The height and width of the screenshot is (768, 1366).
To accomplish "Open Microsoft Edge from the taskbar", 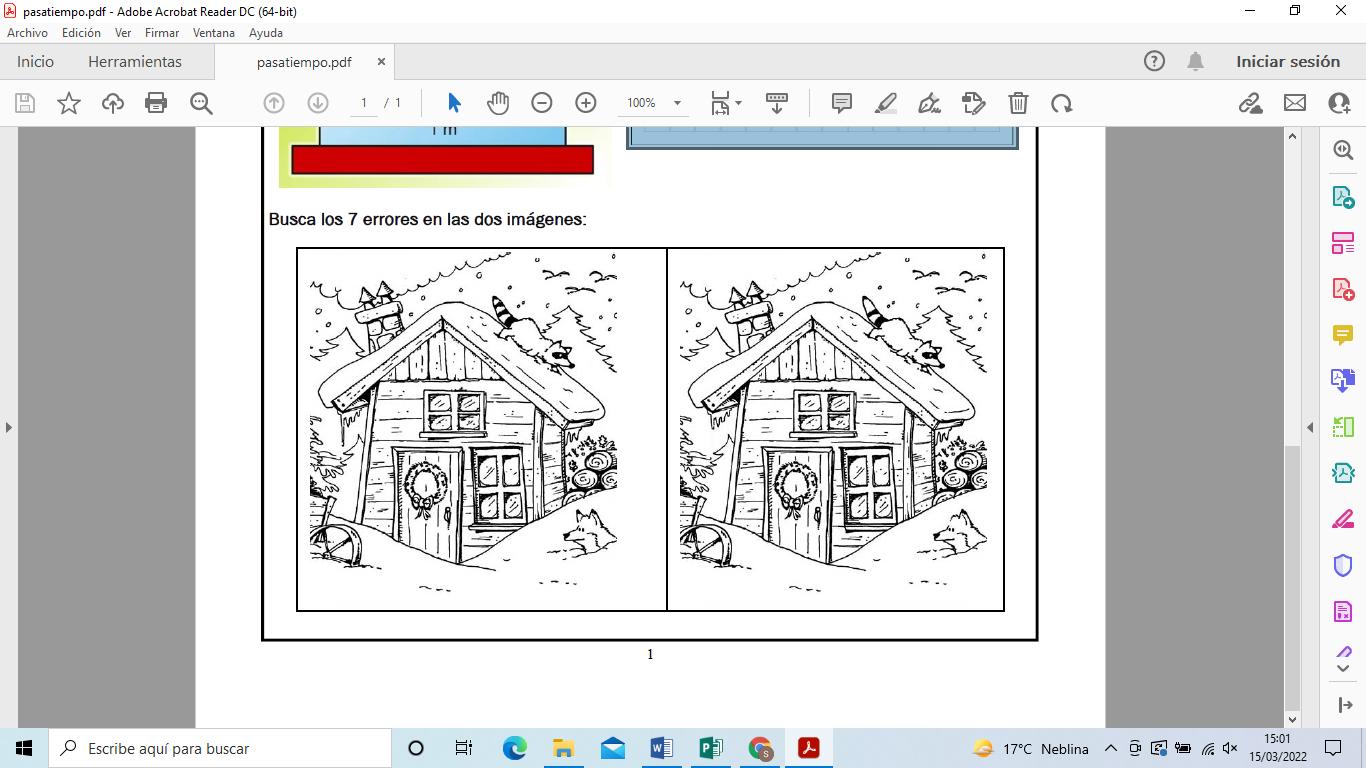I will coord(514,748).
